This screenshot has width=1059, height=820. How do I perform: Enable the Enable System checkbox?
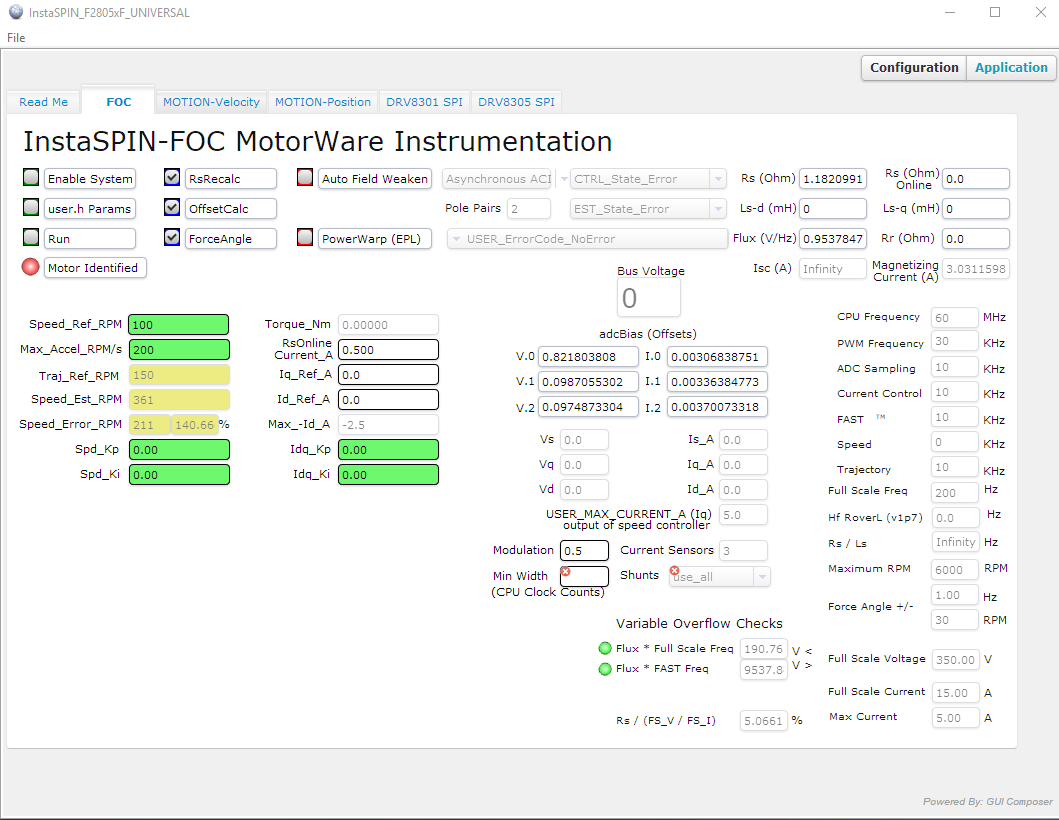point(32,178)
